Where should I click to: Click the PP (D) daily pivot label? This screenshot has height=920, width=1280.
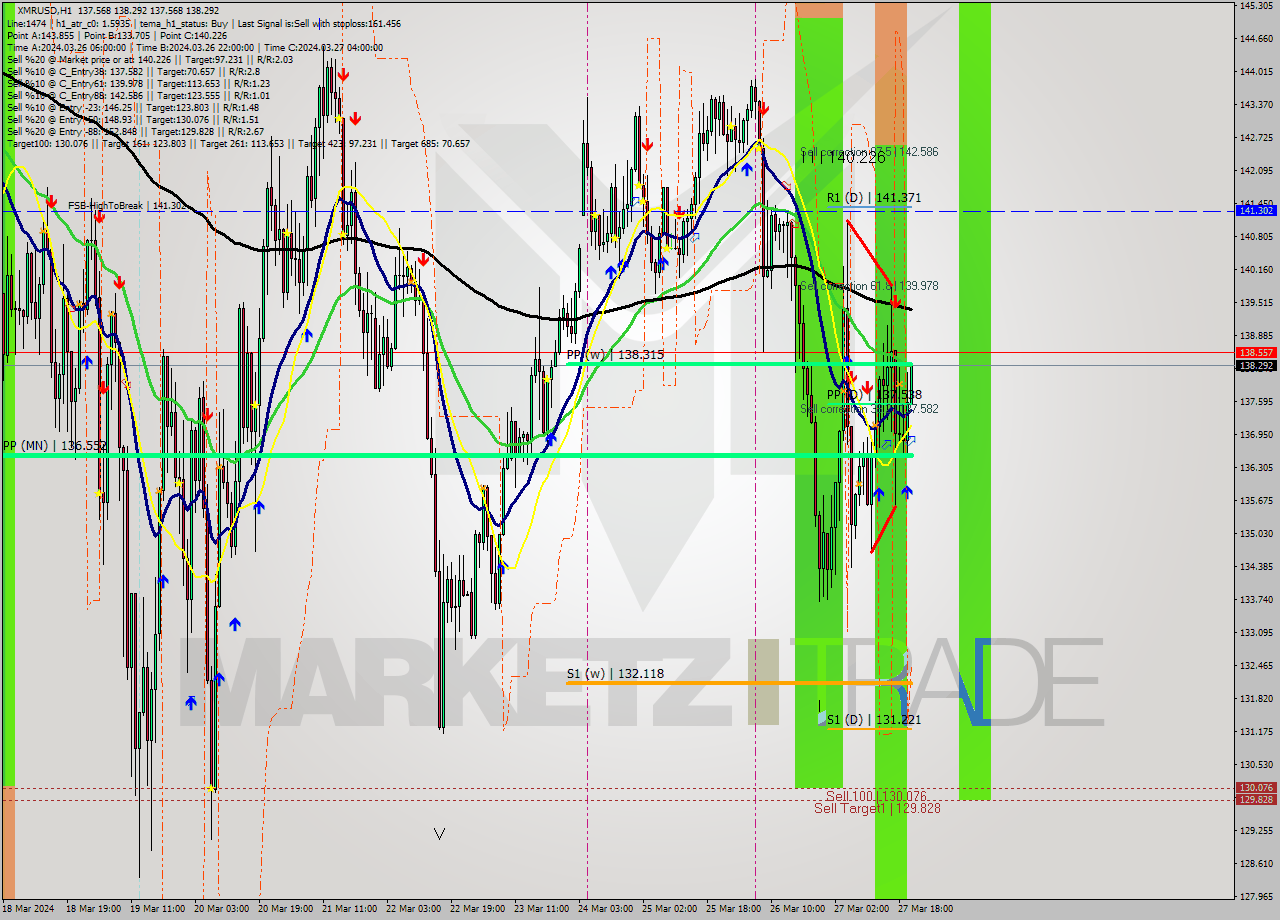(x=874, y=395)
